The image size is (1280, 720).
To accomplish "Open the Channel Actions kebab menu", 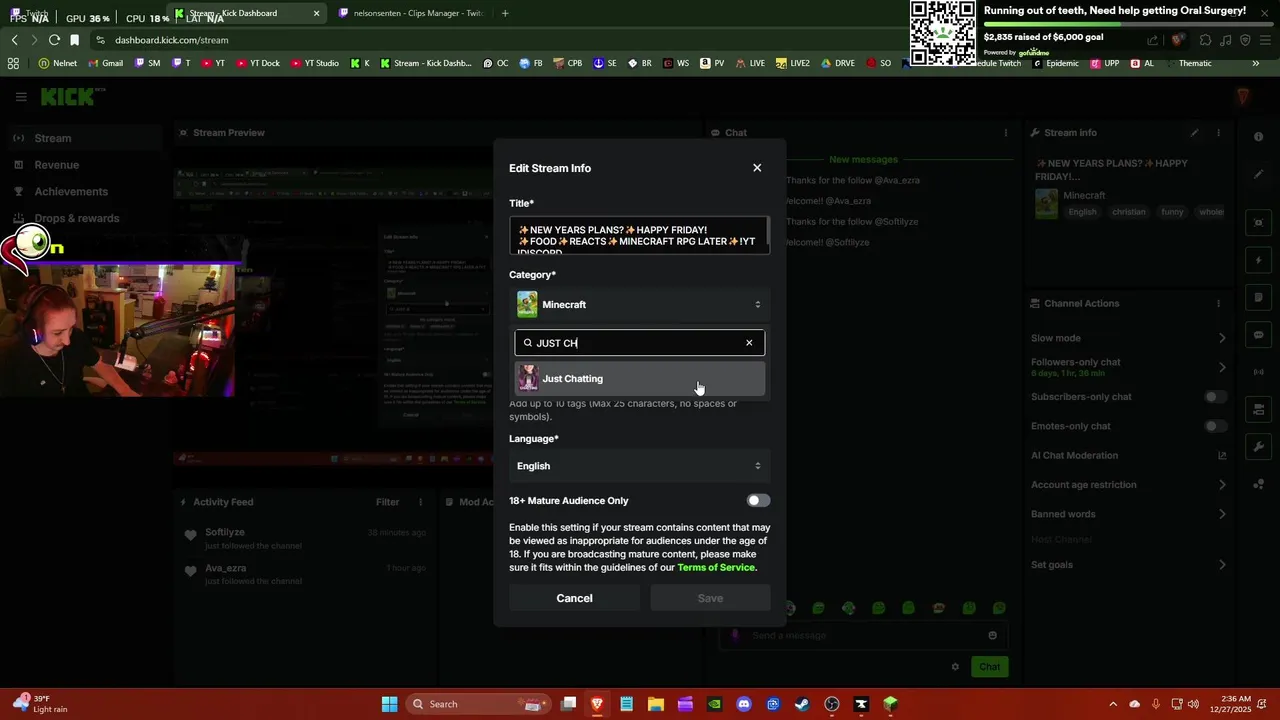I will point(1218,304).
